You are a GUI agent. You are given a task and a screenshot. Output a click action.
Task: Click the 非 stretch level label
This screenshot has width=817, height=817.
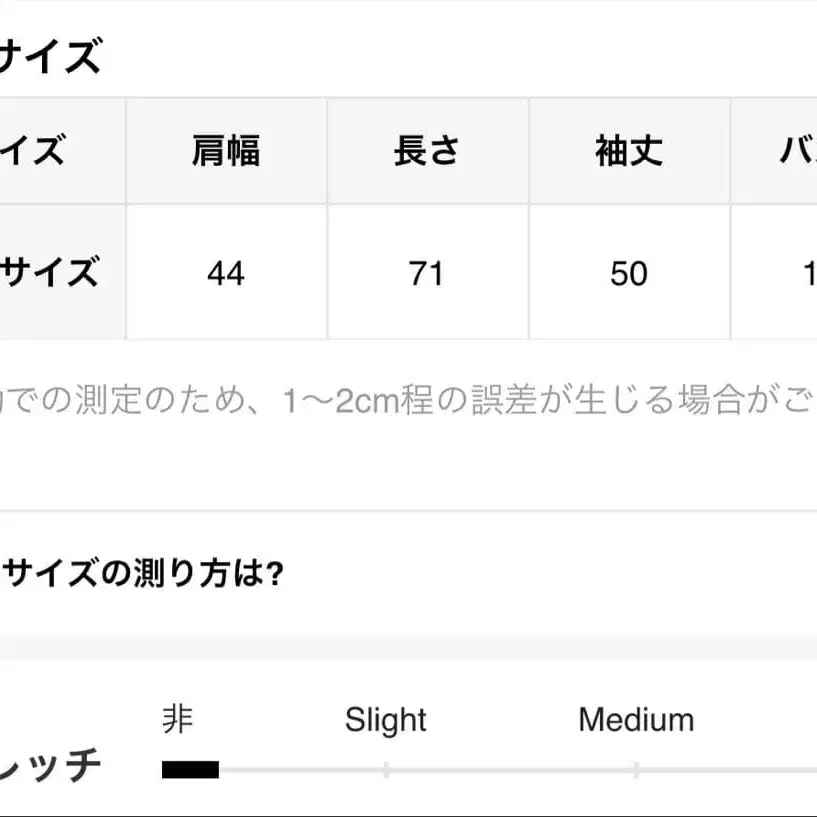click(178, 718)
